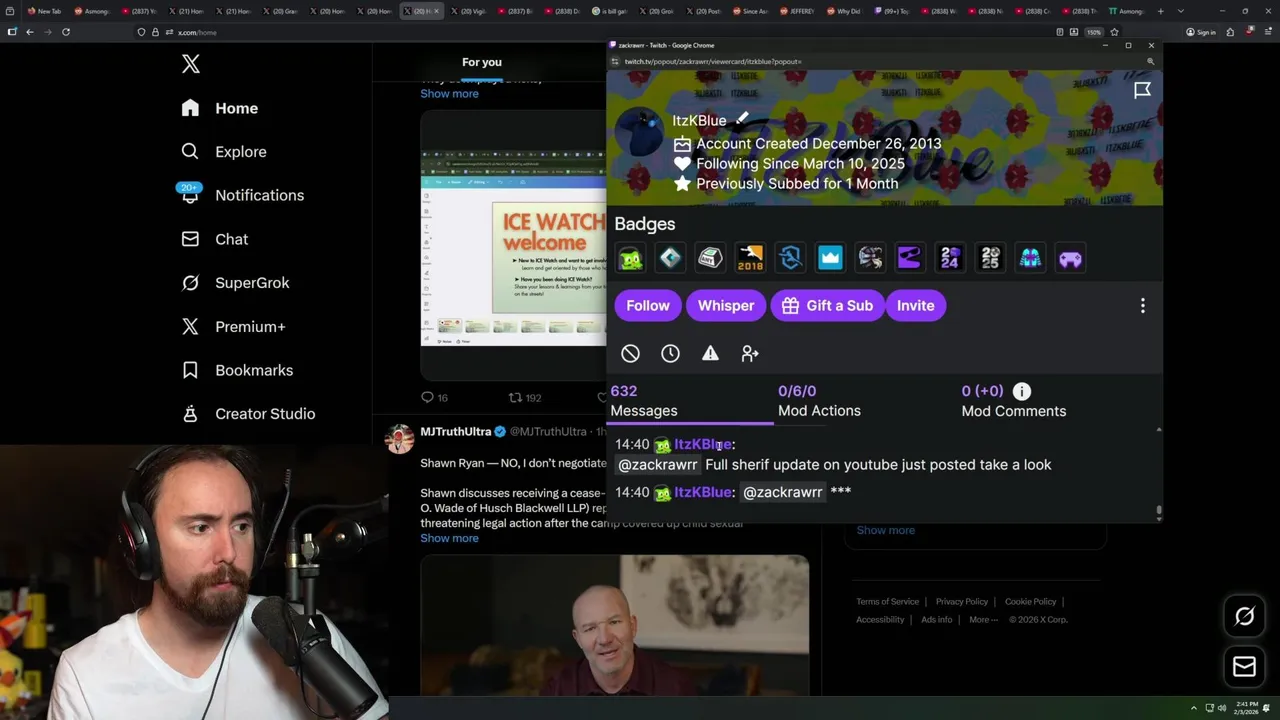The width and height of the screenshot is (1280, 720).
Task: Click the 2018 badge
Action: (x=750, y=258)
